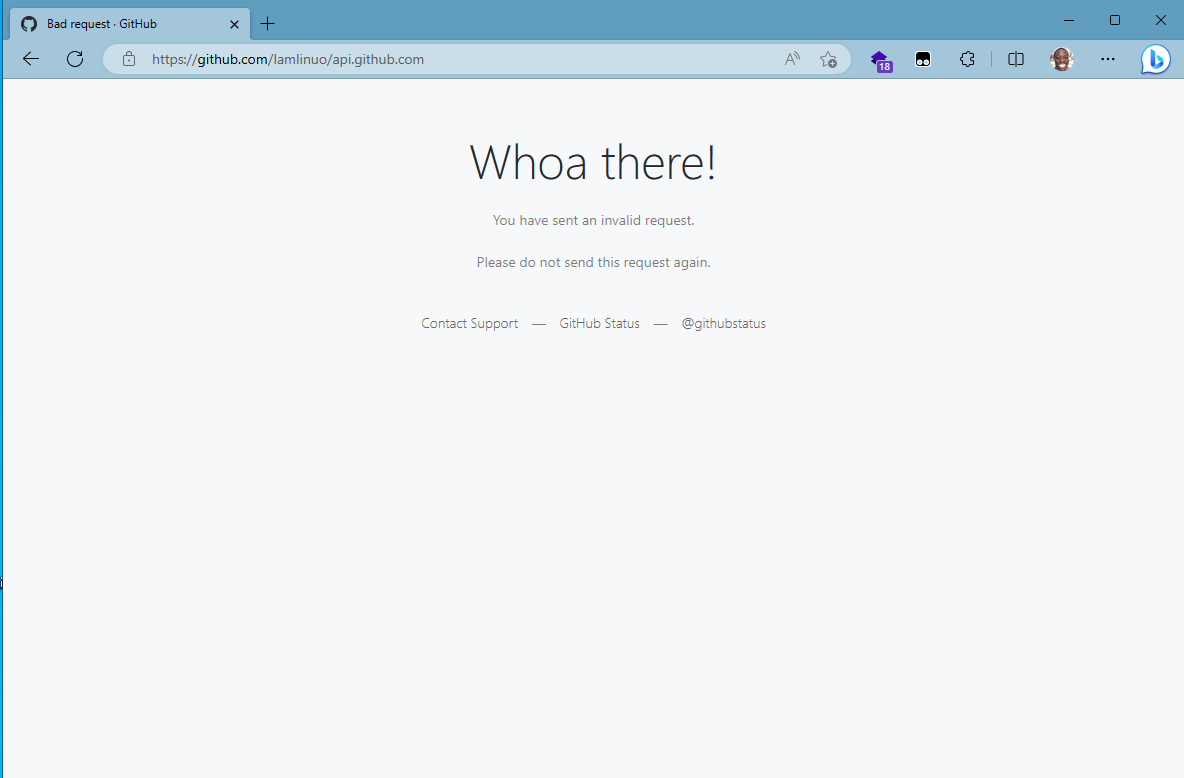
Task: Open the Bing Copilot sidebar
Action: (1155, 59)
